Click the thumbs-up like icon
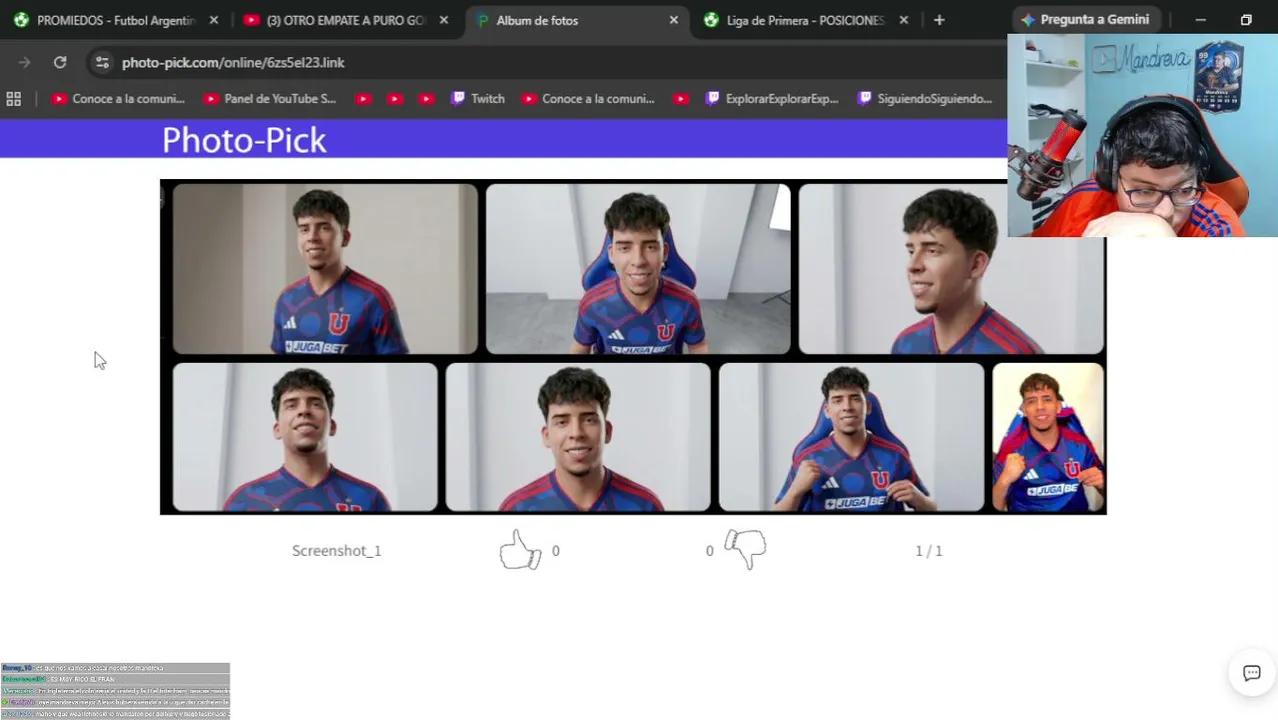The width and height of the screenshot is (1278, 720). 520,550
